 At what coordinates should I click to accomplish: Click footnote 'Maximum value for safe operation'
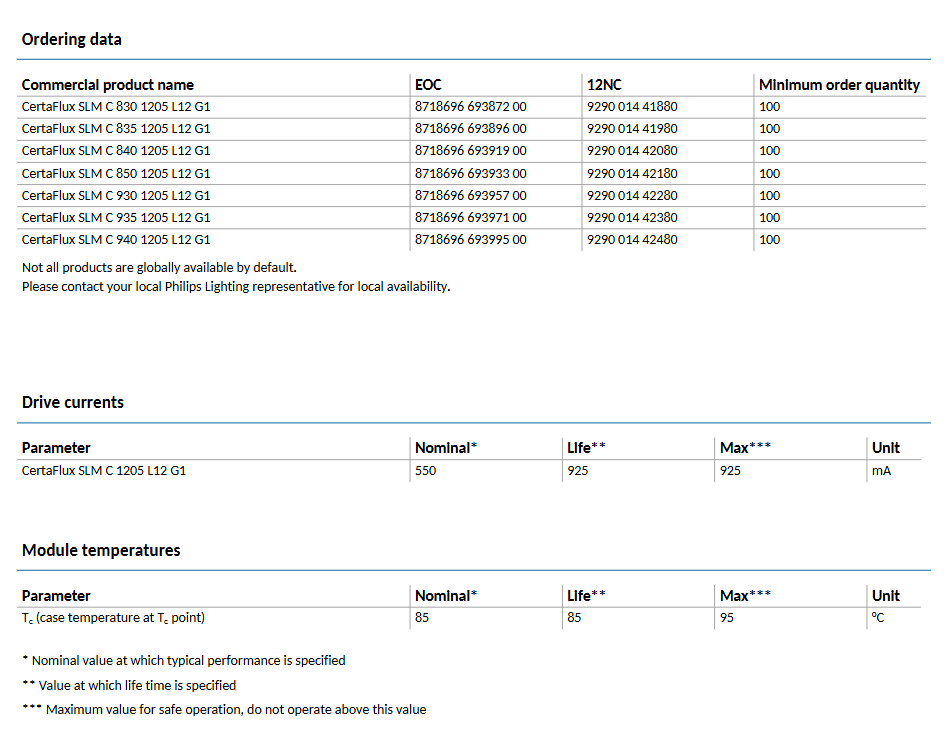pos(224,710)
